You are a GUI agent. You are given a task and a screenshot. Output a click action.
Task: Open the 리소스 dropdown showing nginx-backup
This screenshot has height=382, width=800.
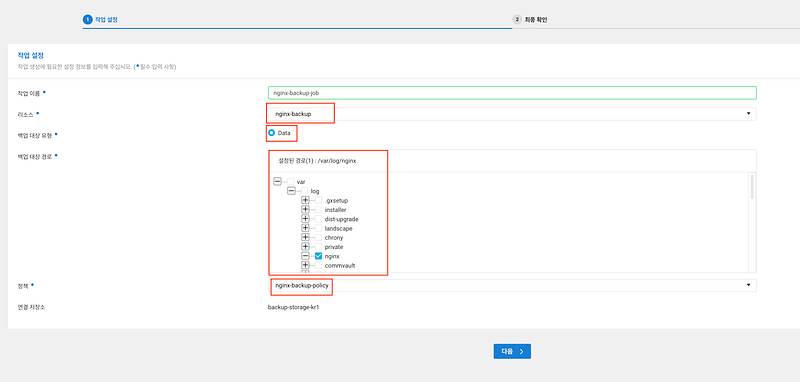(512, 114)
